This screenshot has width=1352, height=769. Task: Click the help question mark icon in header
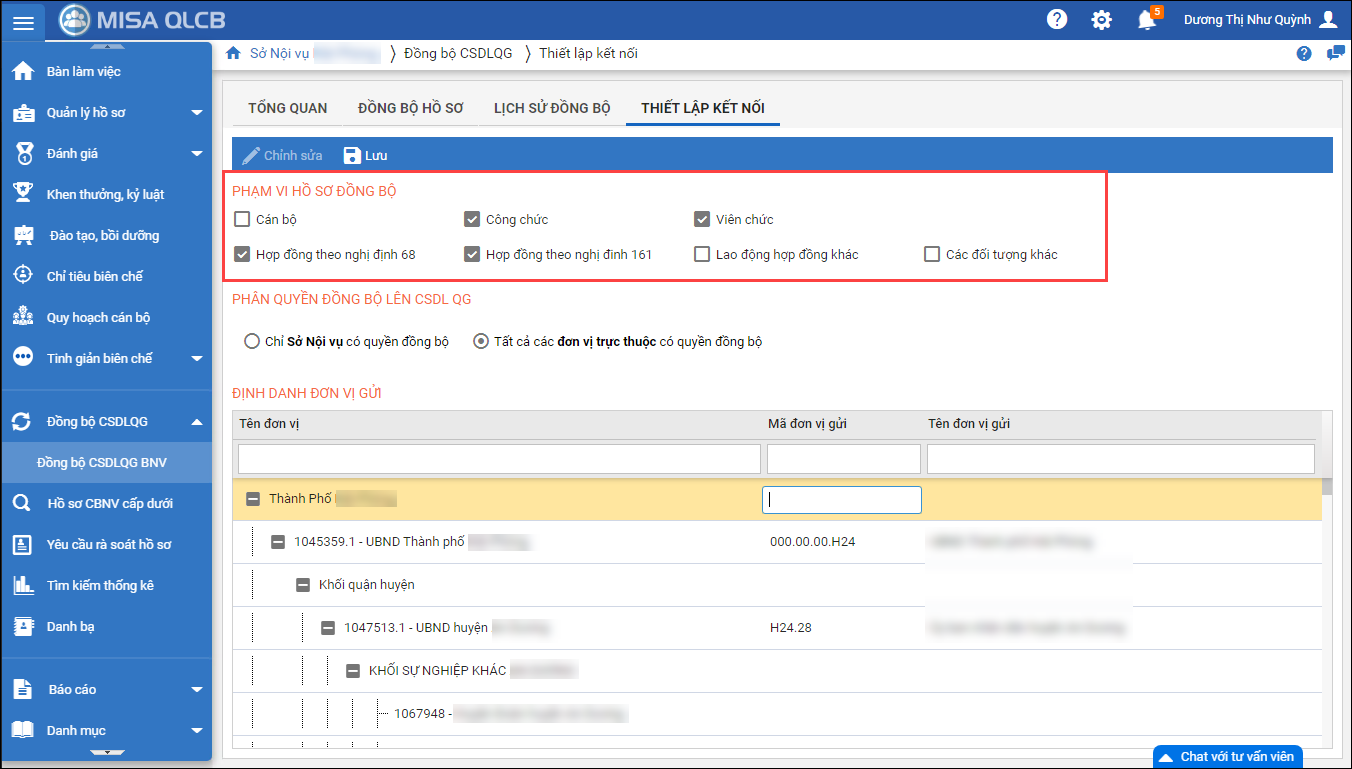coord(1056,20)
